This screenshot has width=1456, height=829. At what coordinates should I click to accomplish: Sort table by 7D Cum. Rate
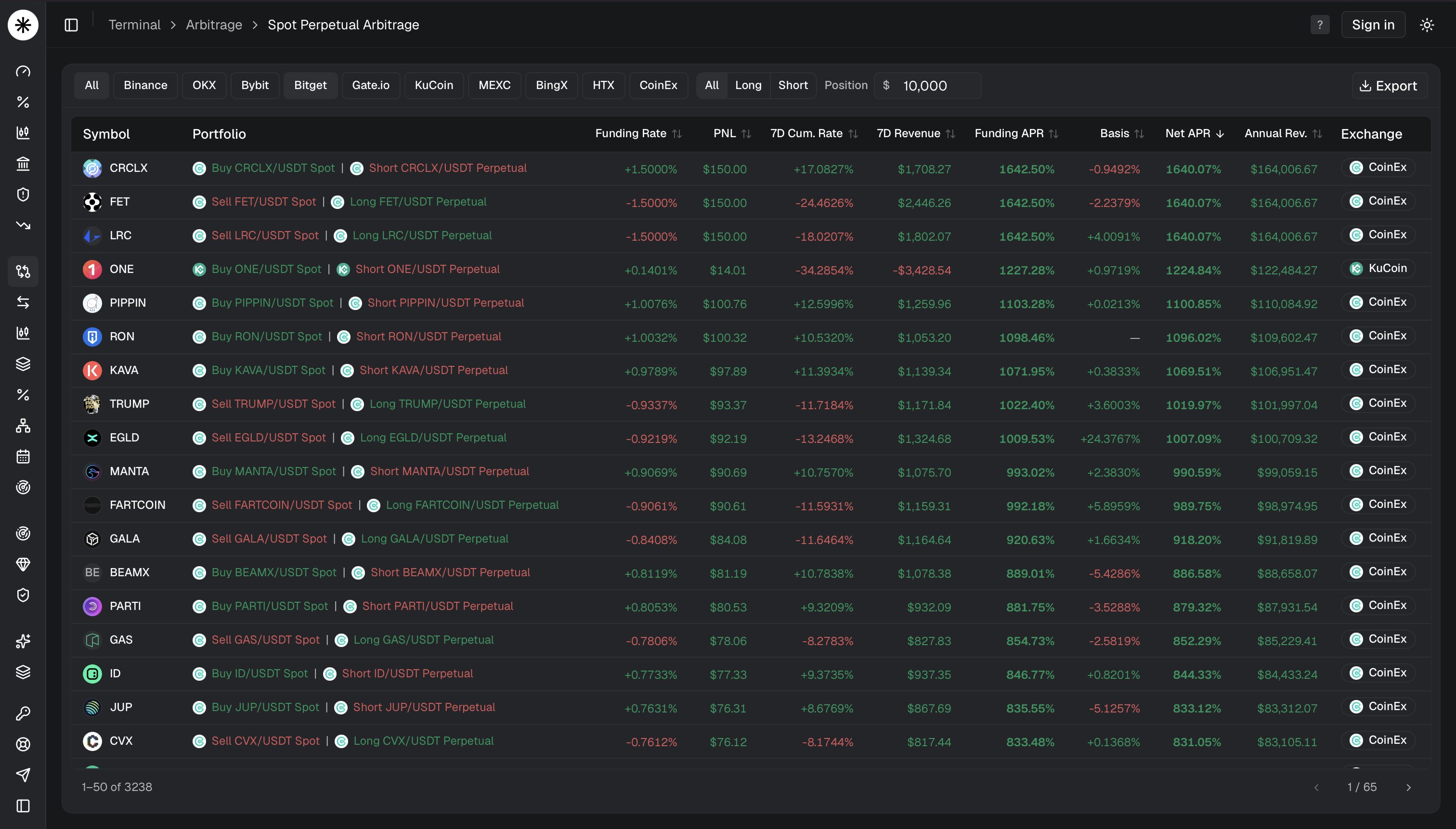(x=814, y=134)
